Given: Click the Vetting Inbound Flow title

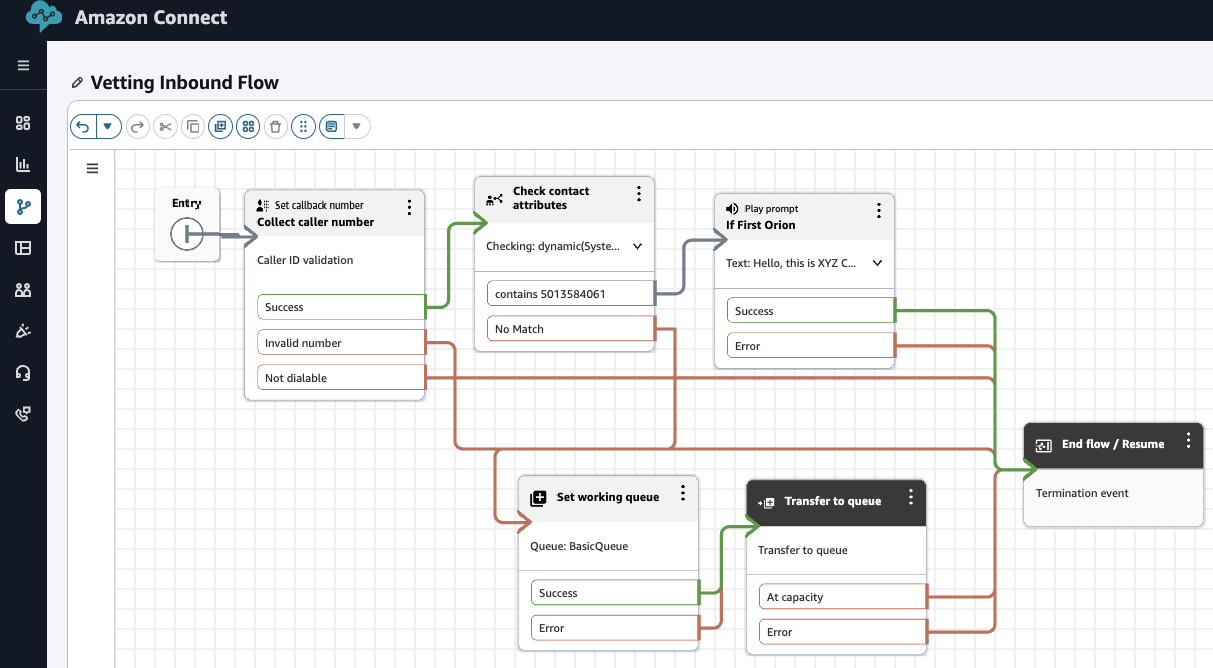Looking at the screenshot, I should (185, 83).
